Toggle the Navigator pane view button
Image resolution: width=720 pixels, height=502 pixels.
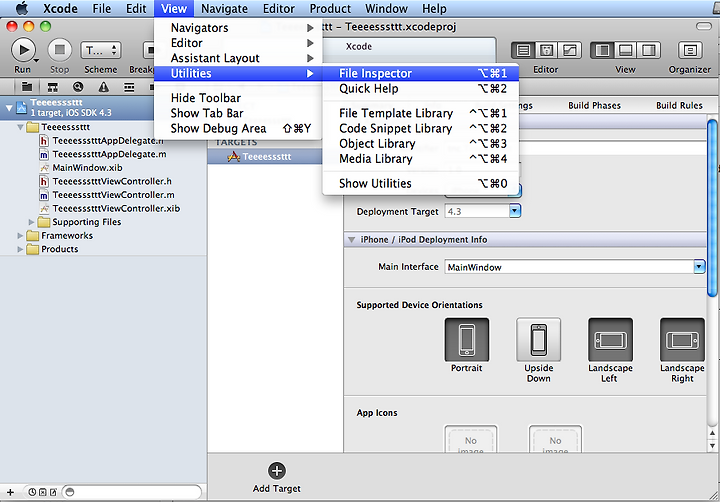pos(602,50)
